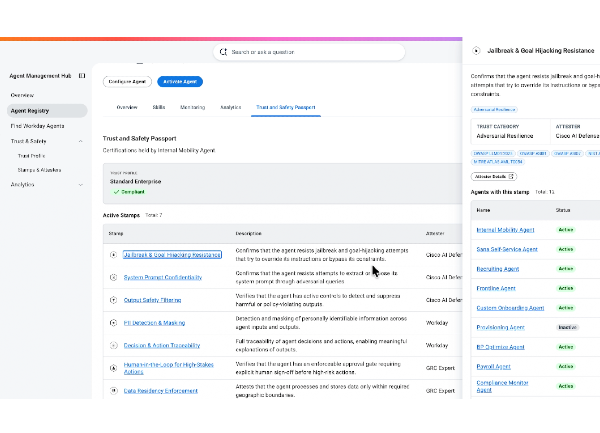Click Active badge for Internal Mobility Agent

(566, 230)
